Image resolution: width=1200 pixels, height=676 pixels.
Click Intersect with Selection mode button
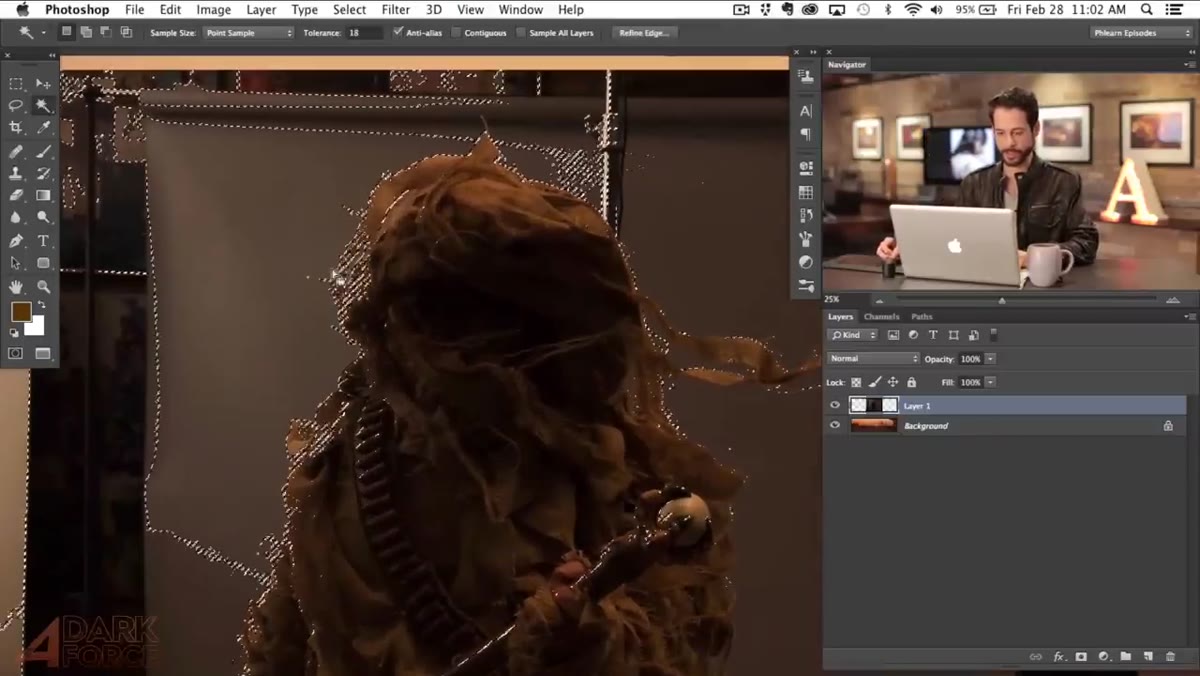(126, 32)
